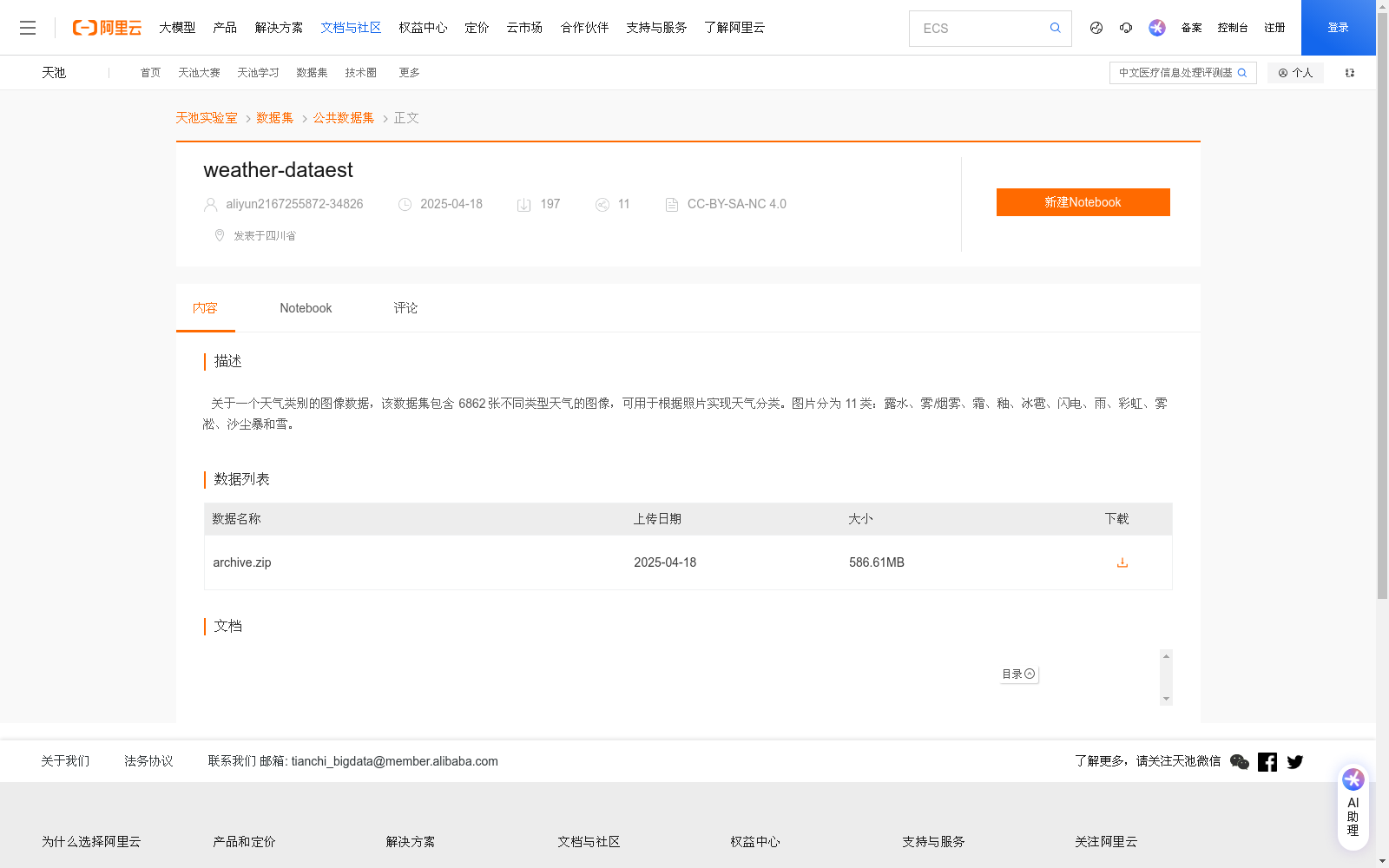Download archive.zip via the download icon

pos(1122,562)
